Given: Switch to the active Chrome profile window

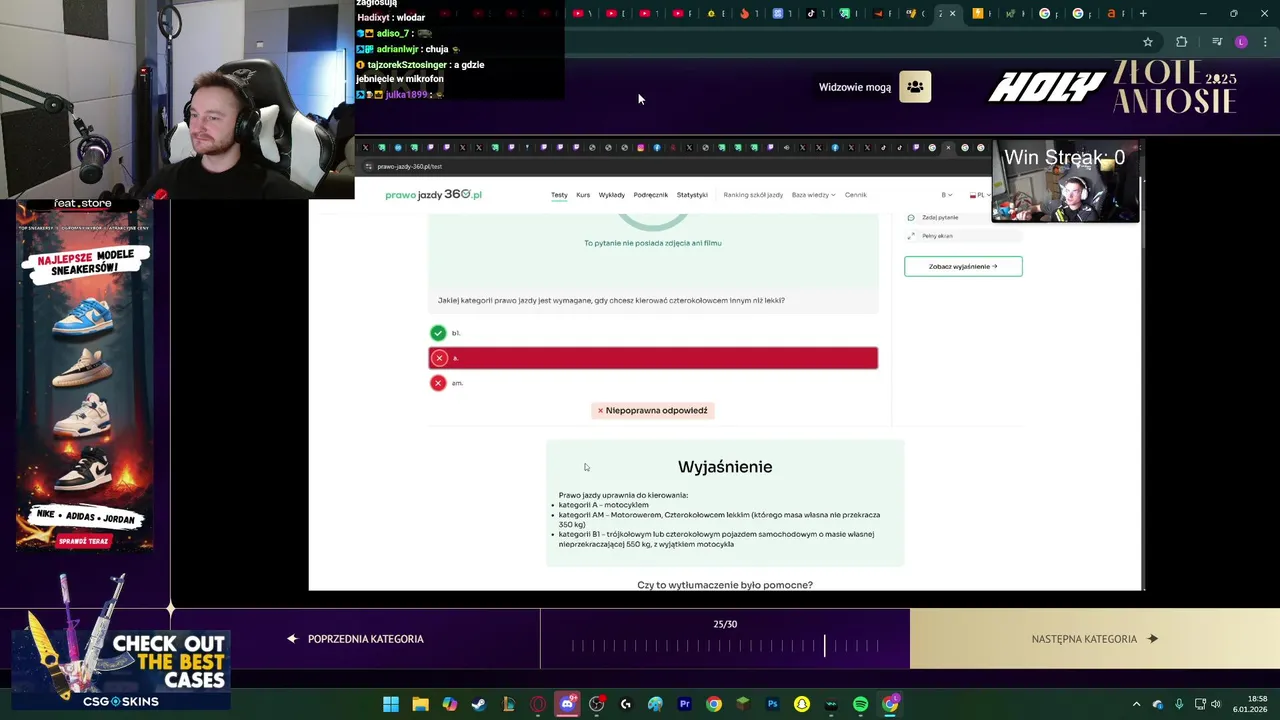Looking at the screenshot, I should click(890, 704).
